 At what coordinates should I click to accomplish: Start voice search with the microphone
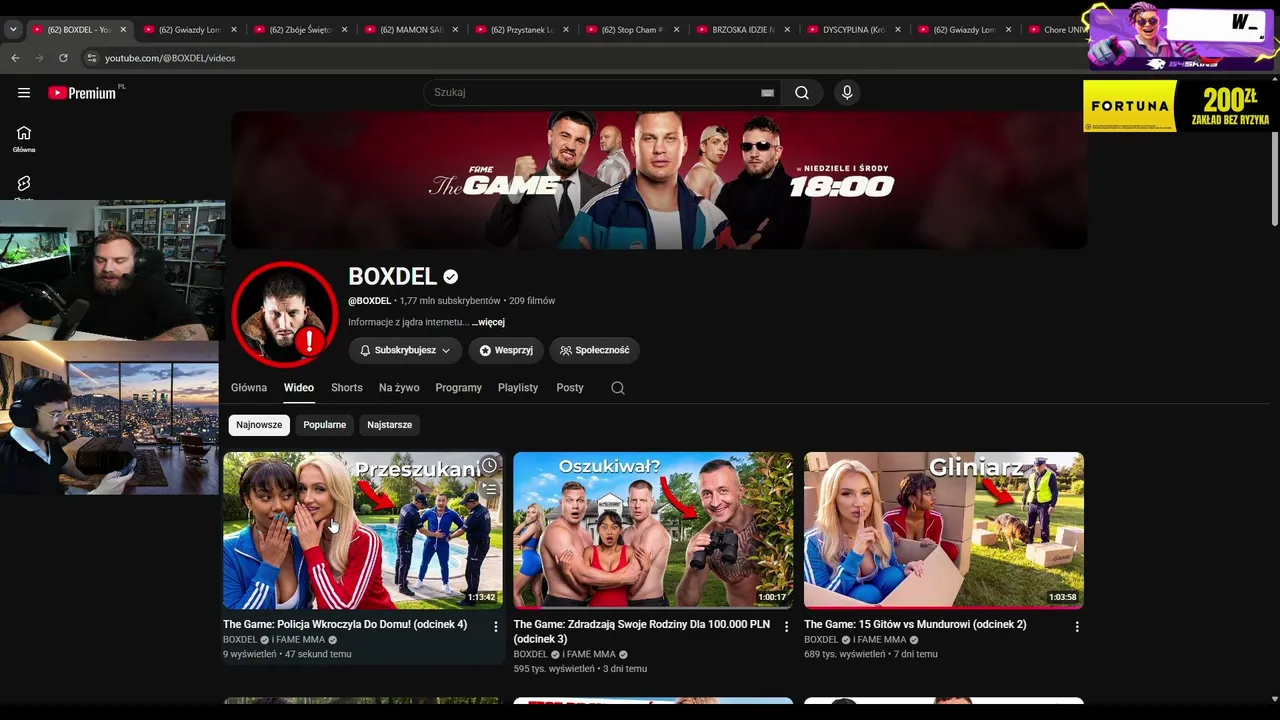pos(847,93)
